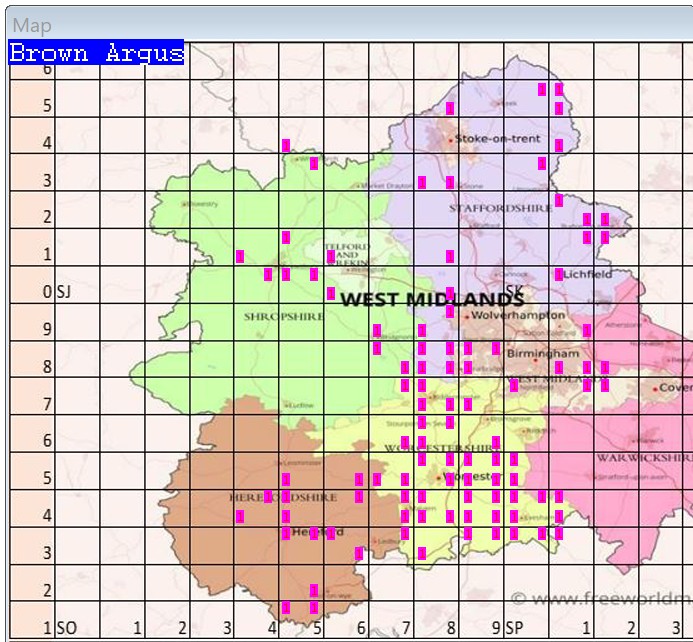The height and width of the screenshot is (642, 693).
Task: Click the SO grid square label
Action: coord(67,628)
